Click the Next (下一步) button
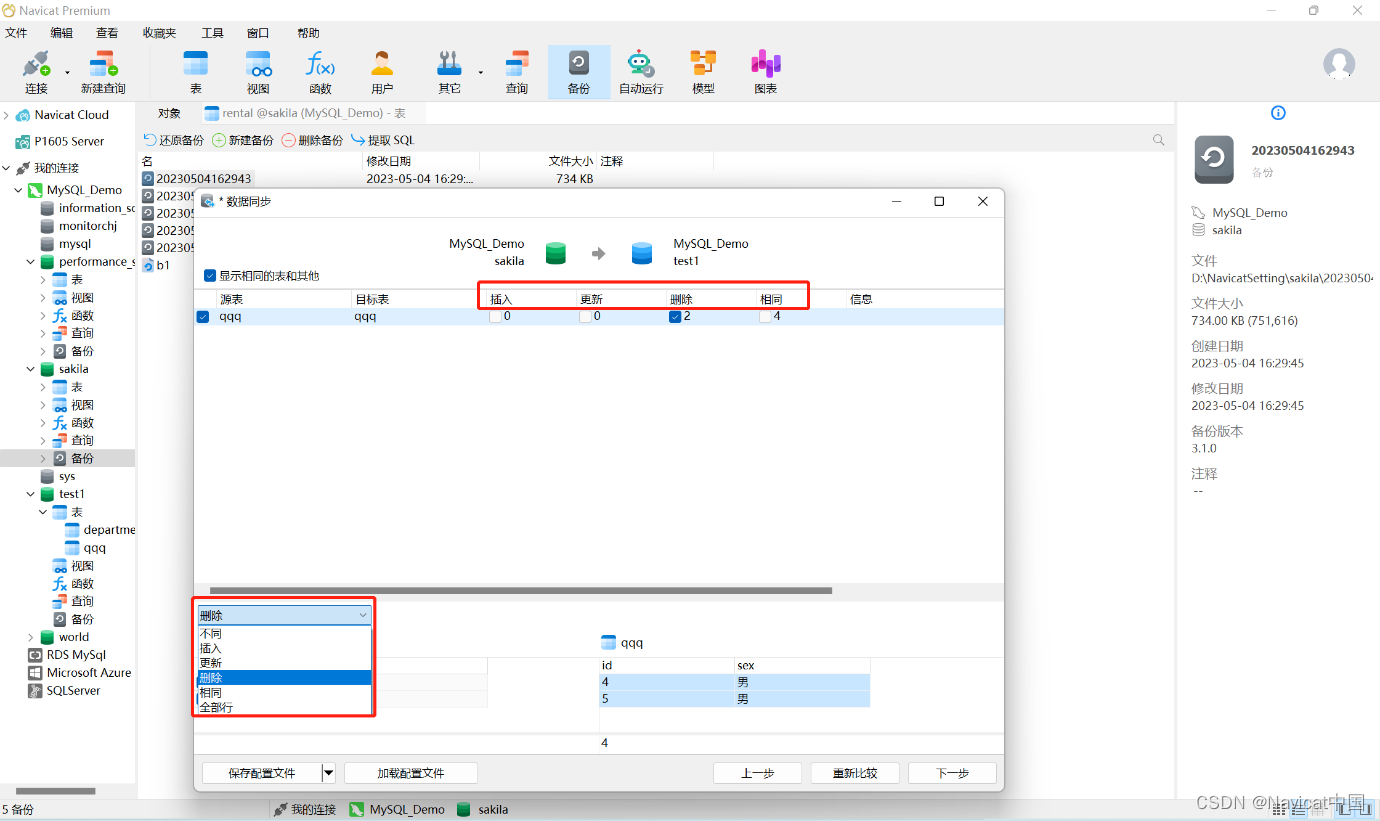 pyautogui.click(x=952, y=773)
